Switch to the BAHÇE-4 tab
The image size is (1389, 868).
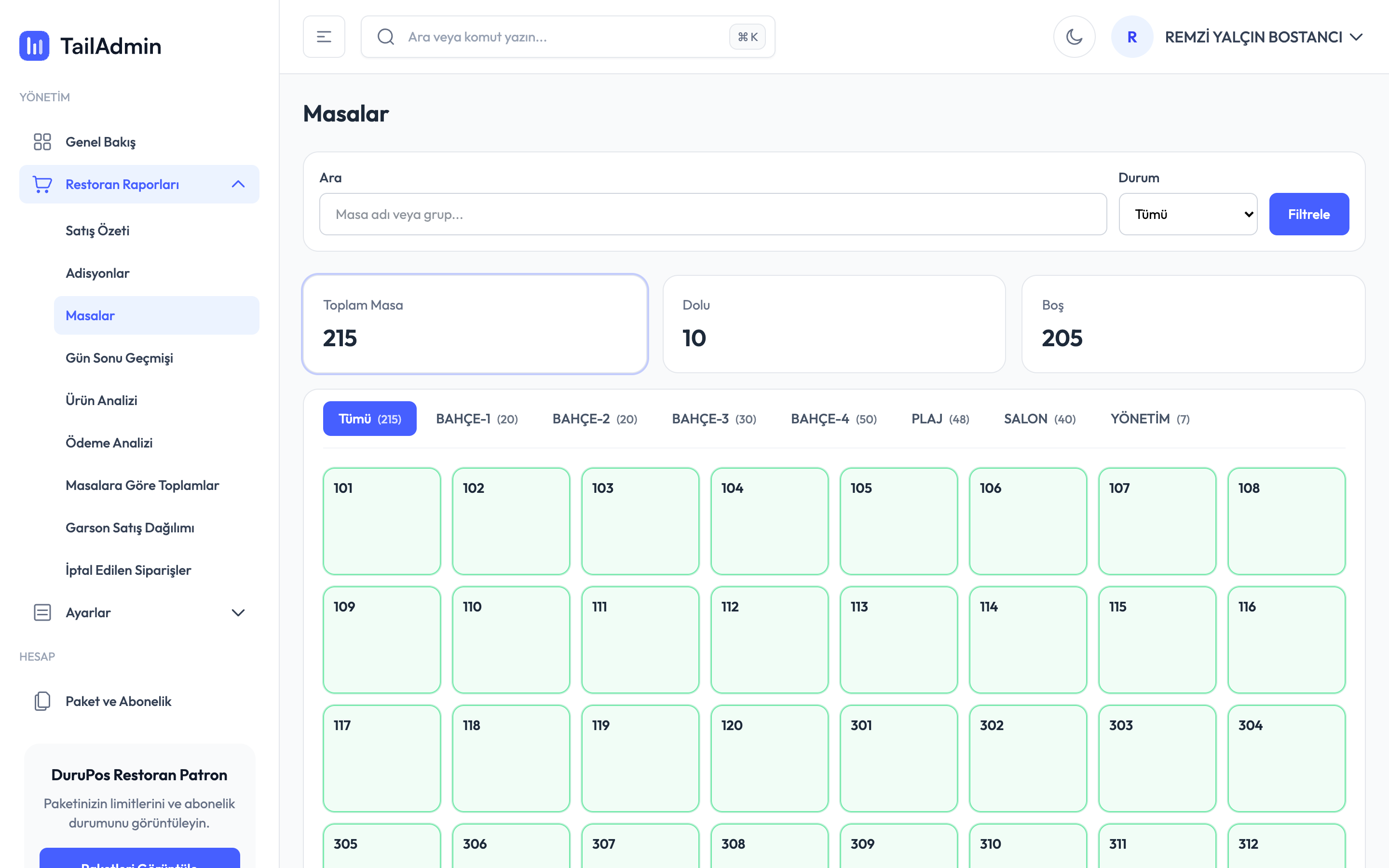(x=834, y=419)
